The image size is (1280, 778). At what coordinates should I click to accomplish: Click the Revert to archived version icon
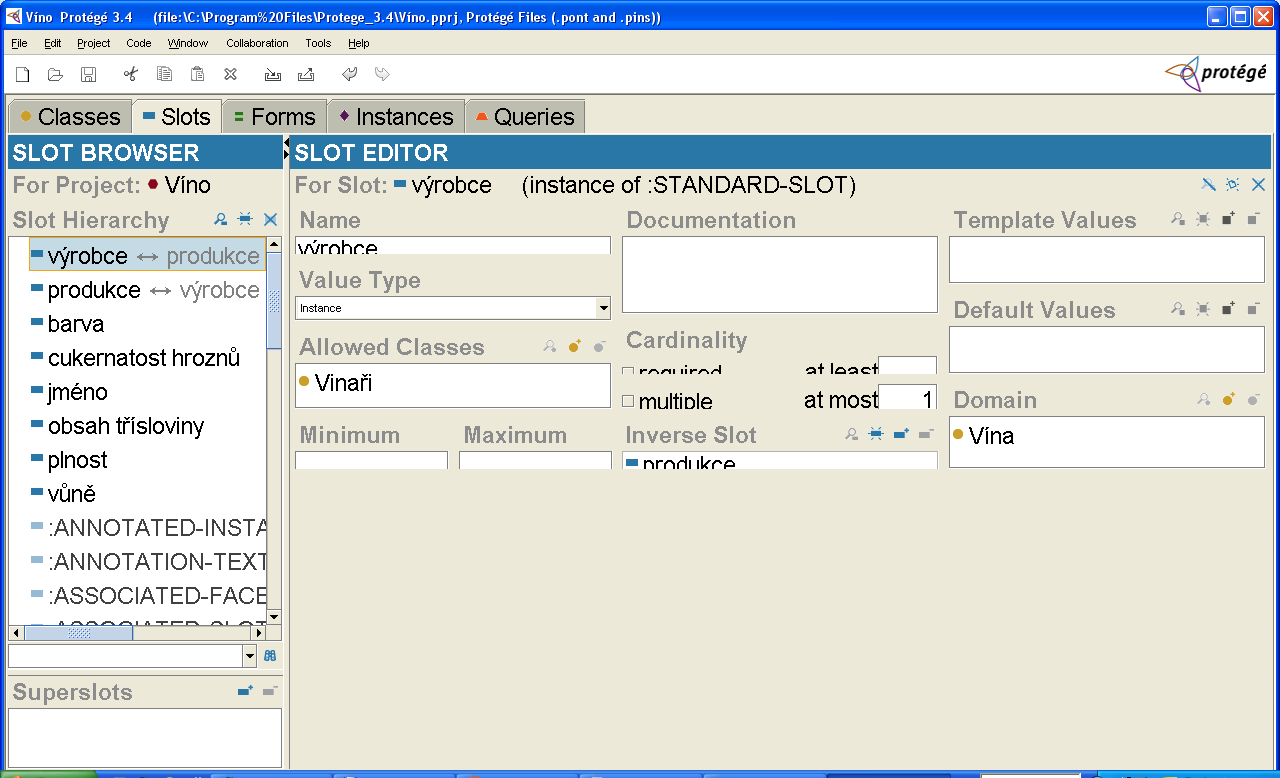(306, 74)
